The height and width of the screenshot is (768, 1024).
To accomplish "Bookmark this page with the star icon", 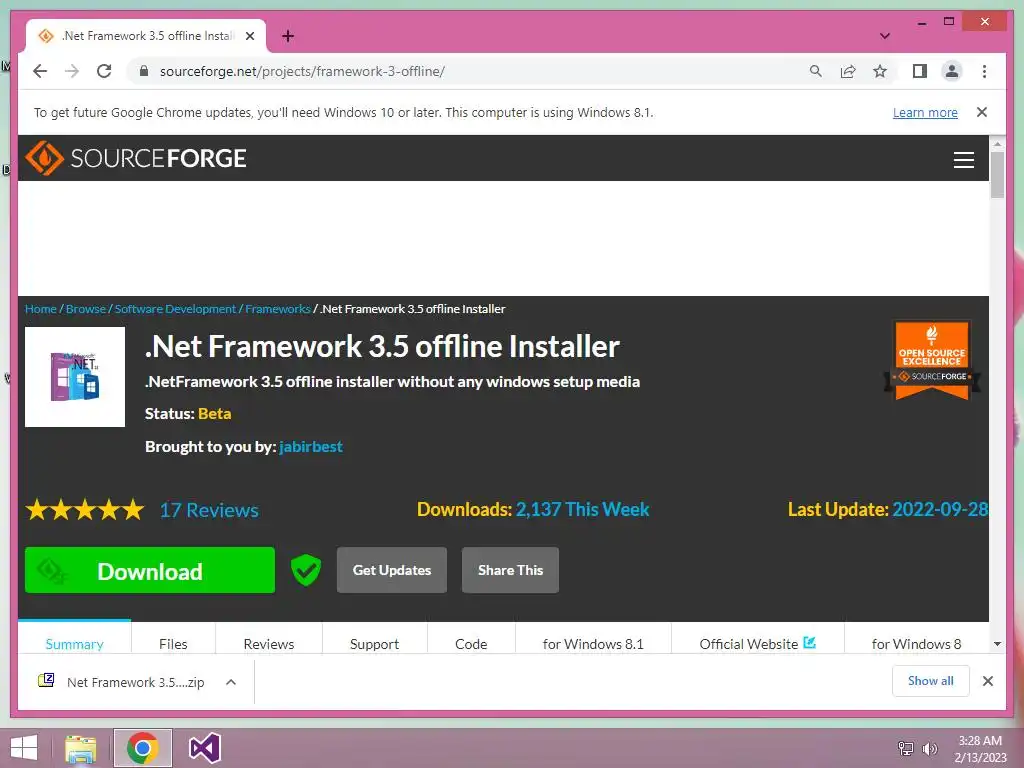I will click(x=880, y=71).
